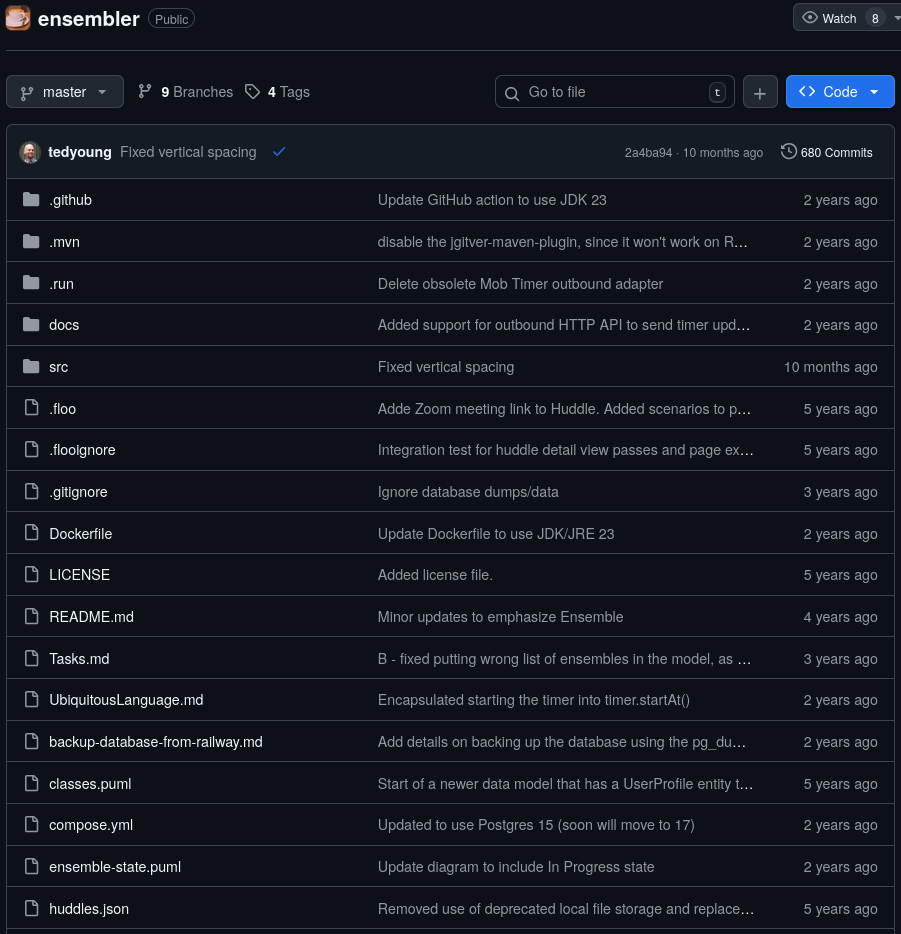The image size is (901, 934).
Task: Click the Tags icon with 4 Tags
Action: tap(253, 92)
